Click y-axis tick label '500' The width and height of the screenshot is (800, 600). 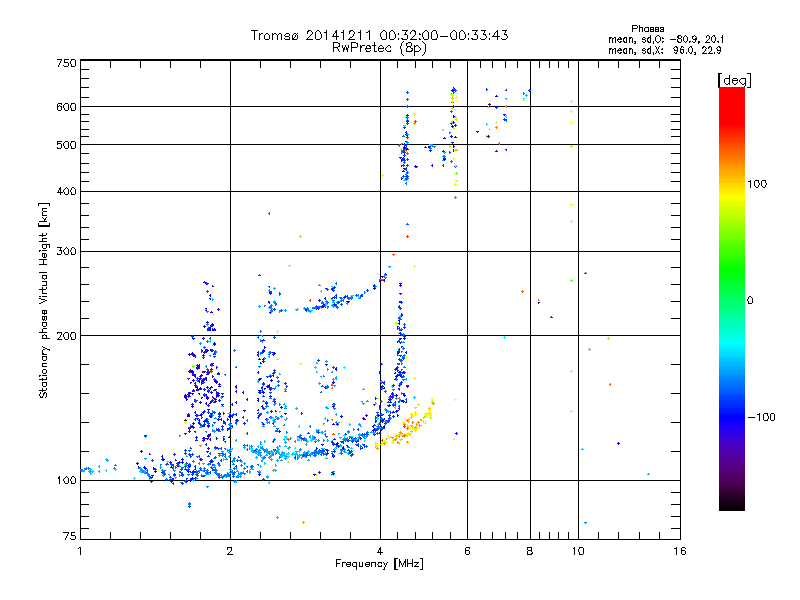(x=67, y=145)
